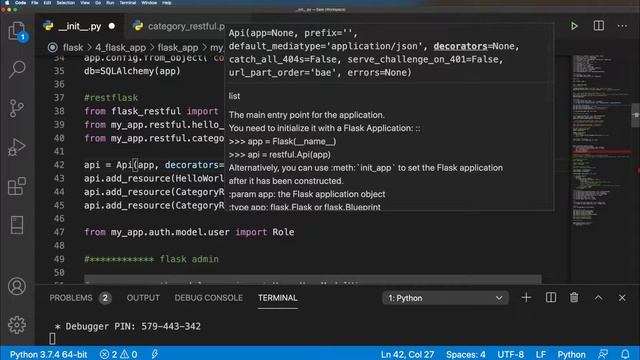Select the TERMINAL panel tab
Screen dimensions: 640x360
(x=278, y=298)
